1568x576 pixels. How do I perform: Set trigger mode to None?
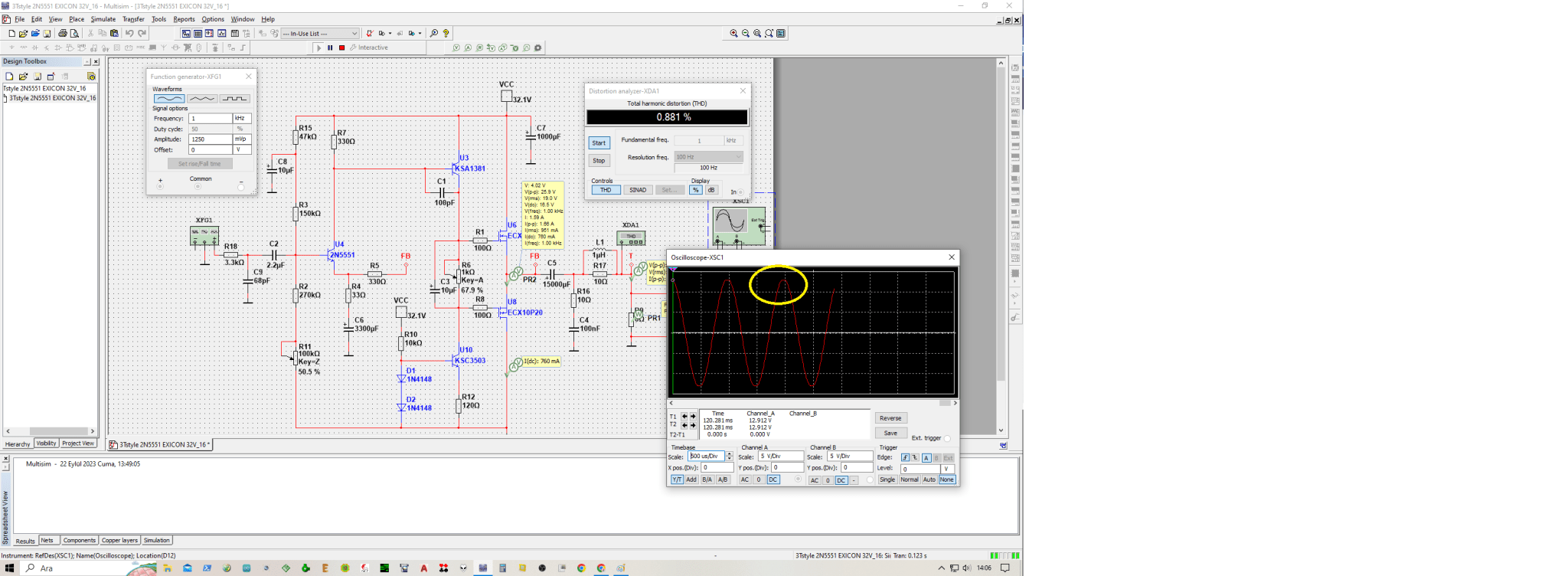[947, 479]
